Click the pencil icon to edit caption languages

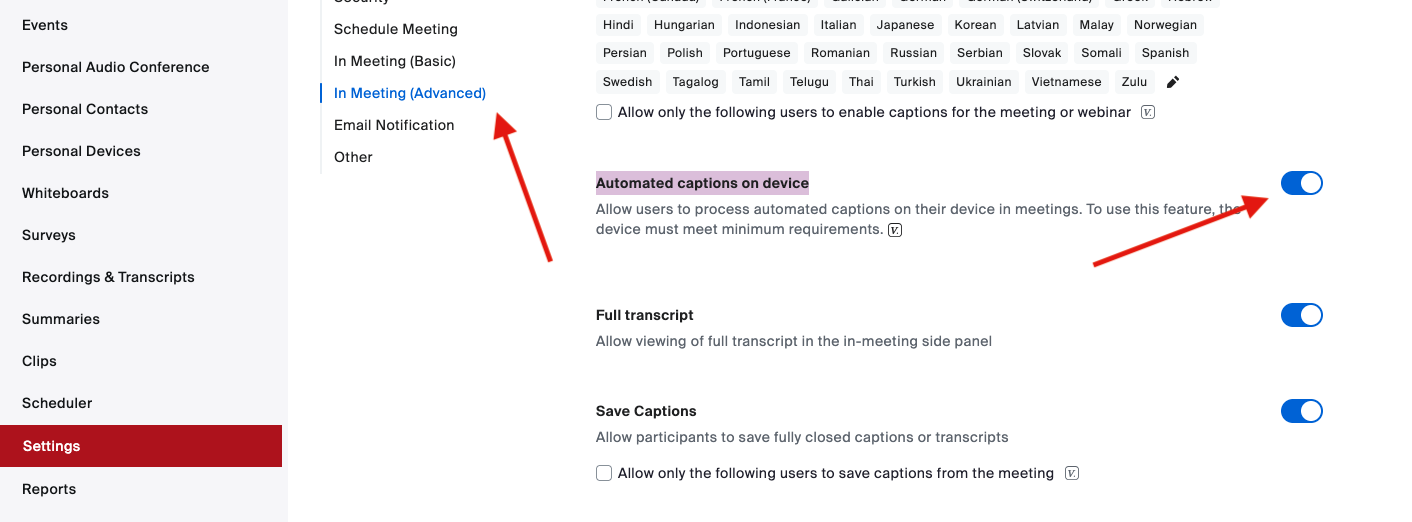point(1173,82)
